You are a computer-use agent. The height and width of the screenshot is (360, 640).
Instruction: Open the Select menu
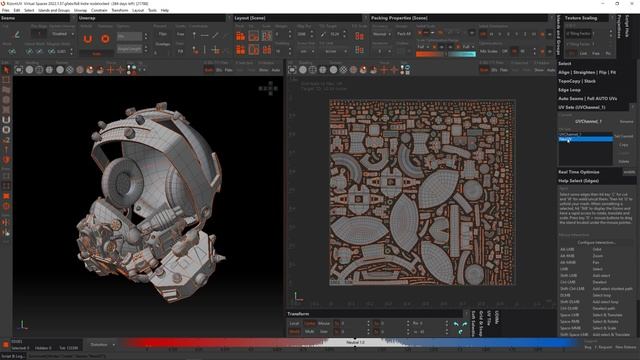(29, 10)
